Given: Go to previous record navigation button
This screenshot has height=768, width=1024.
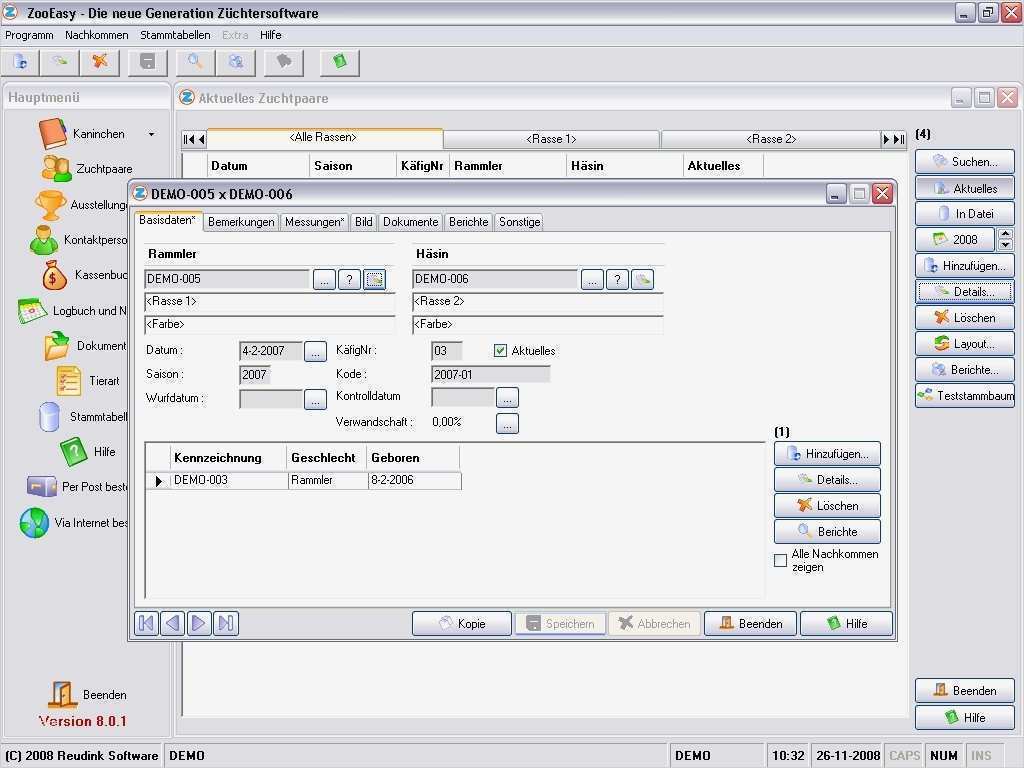Looking at the screenshot, I should [172, 624].
